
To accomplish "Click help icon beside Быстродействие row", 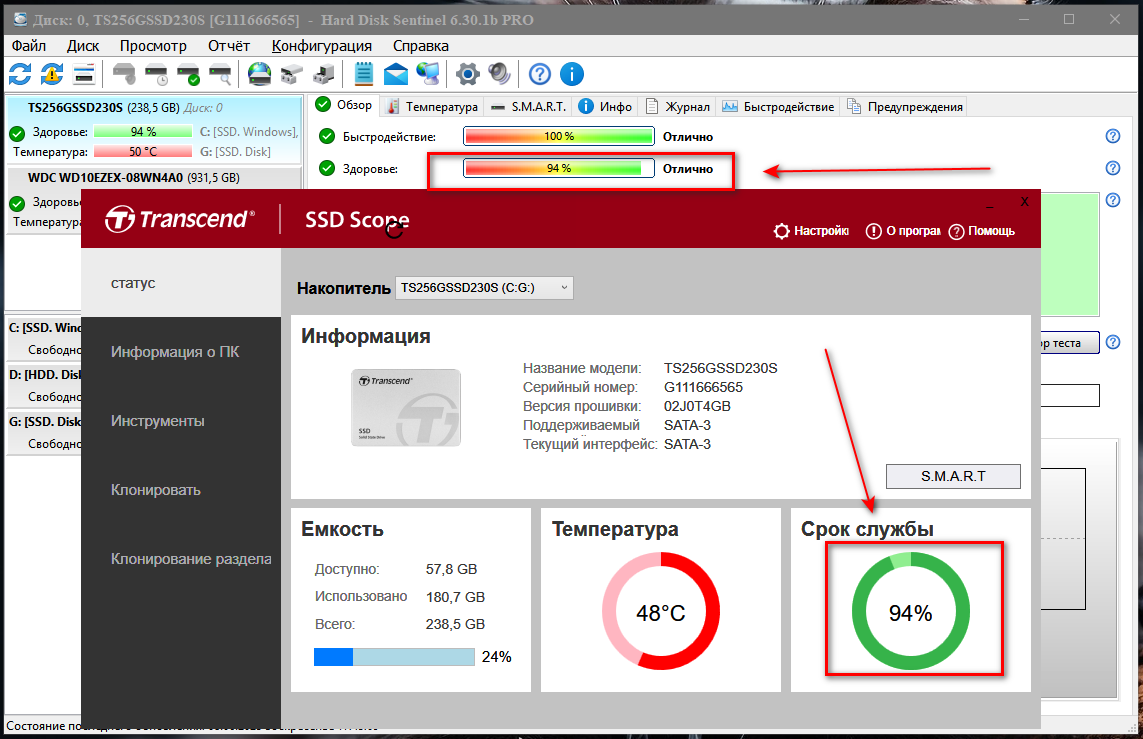I will 1112,136.
